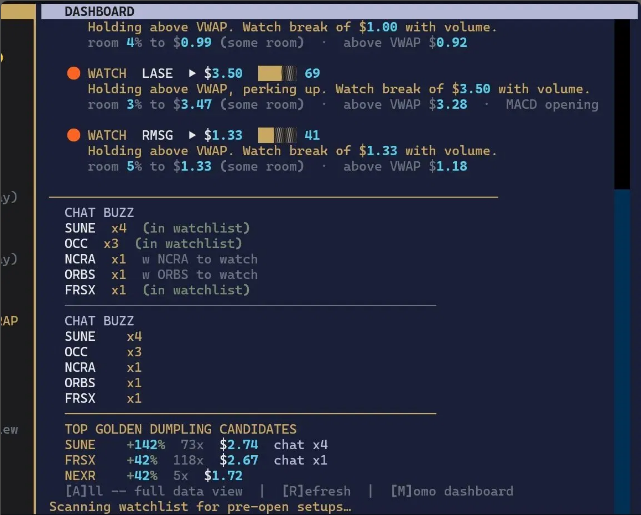
Task: Click 'w NCRA to watch' hint
Action: click(200, 259)
